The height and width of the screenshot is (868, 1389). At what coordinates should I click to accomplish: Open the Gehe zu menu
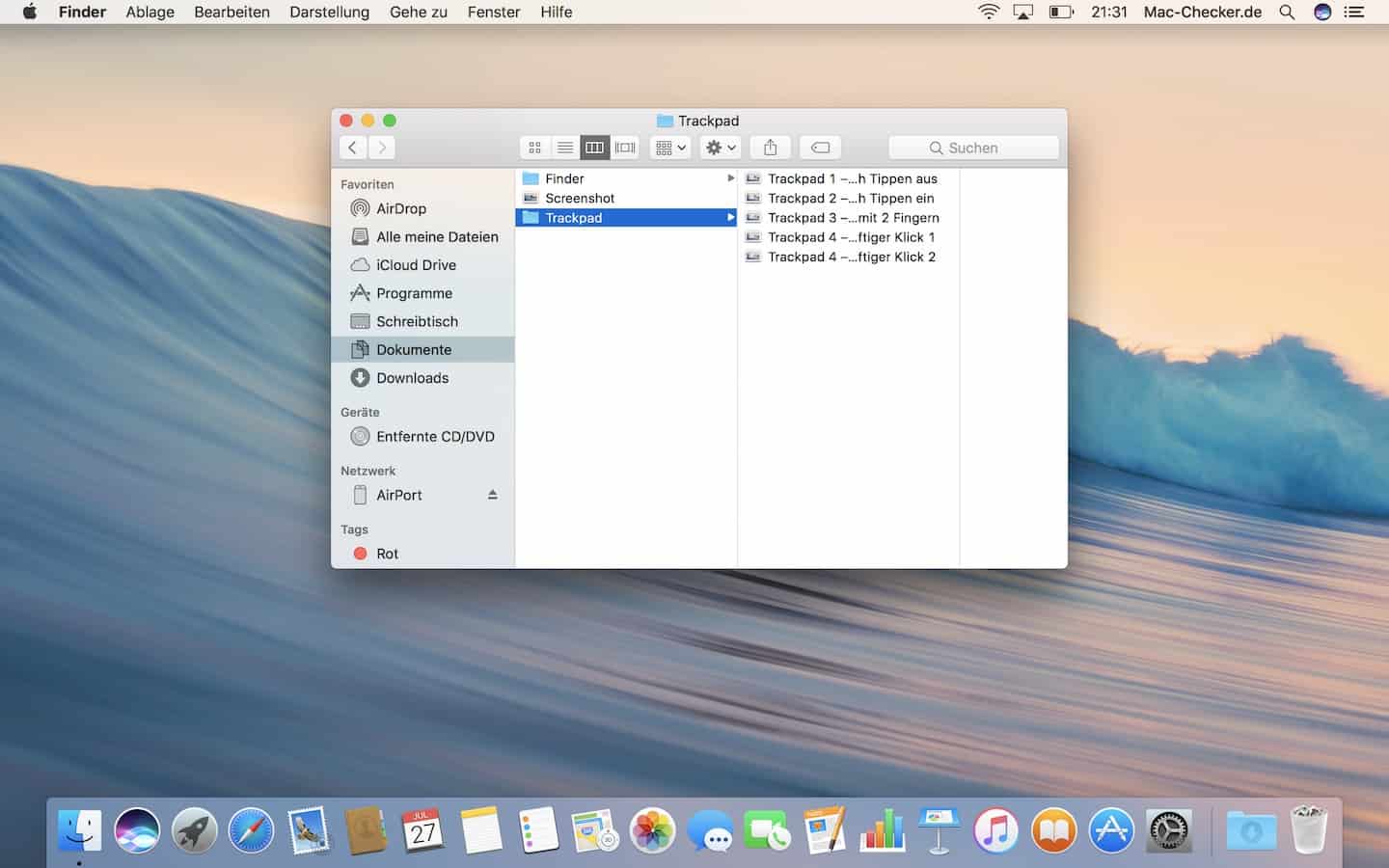[419, 12]
